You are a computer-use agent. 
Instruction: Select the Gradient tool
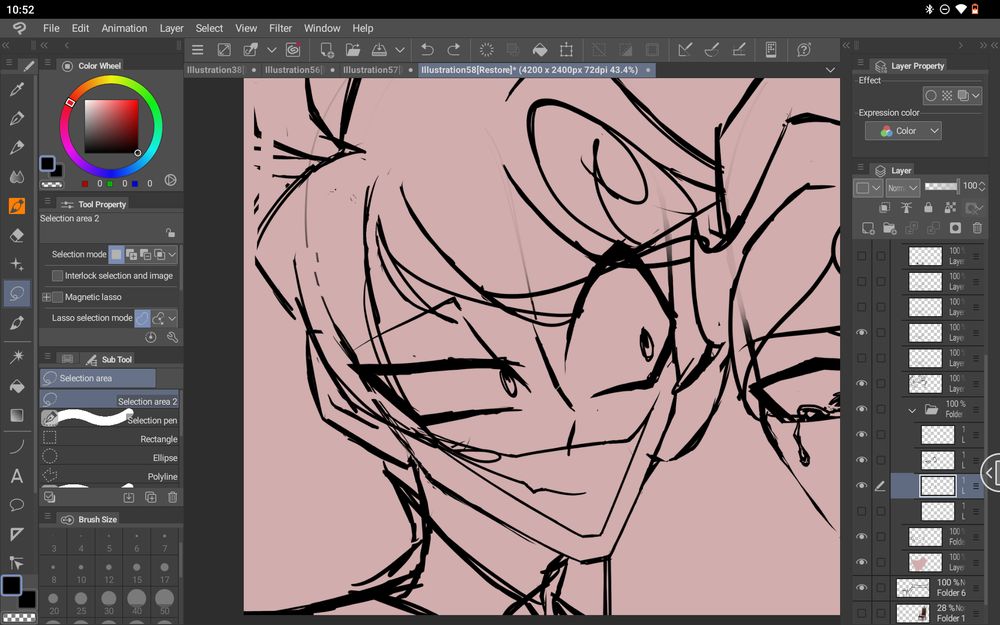[17, 415]
